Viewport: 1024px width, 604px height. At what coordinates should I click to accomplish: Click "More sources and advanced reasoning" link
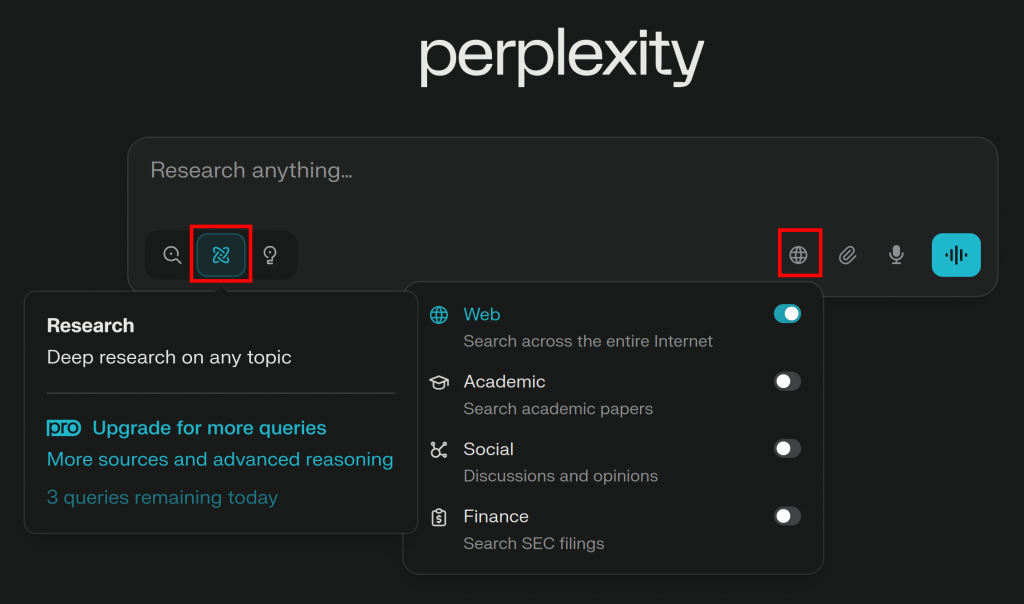(220, 460)
